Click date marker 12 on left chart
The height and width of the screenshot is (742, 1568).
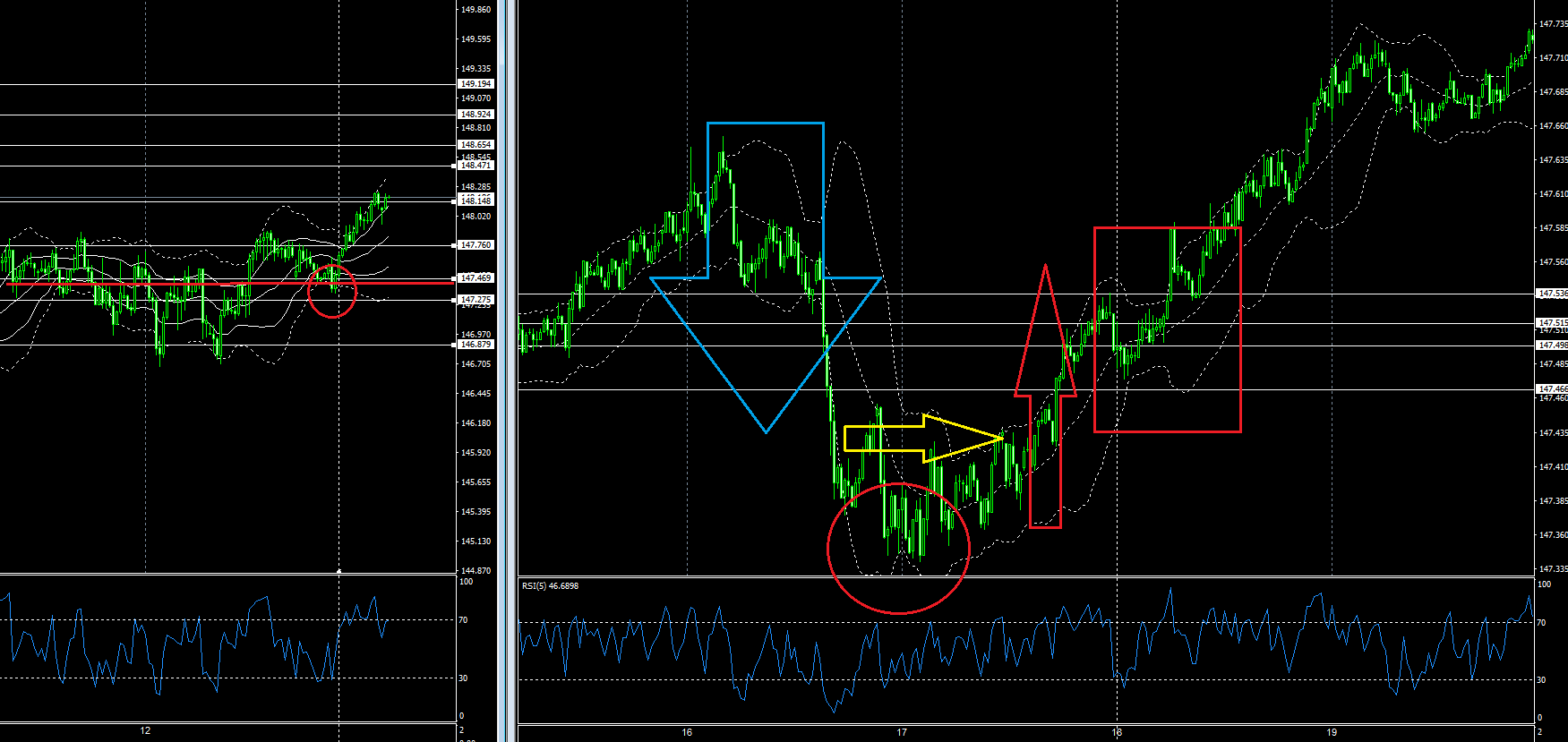coord(145,731)
